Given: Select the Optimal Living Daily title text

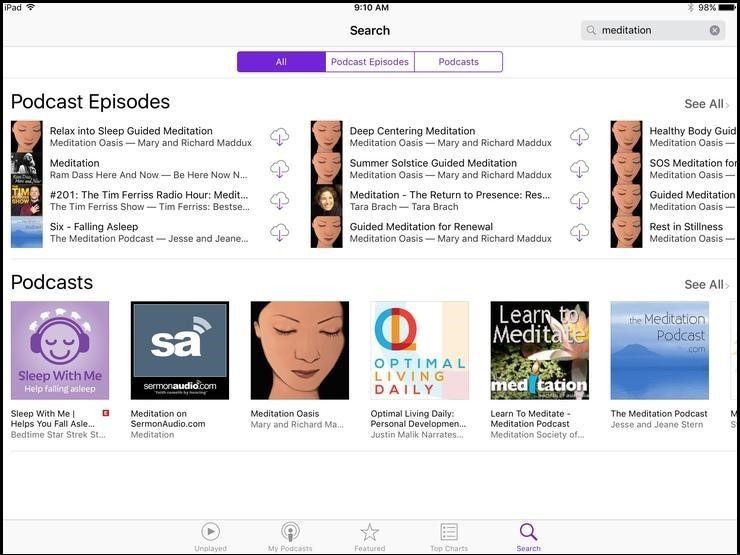Looking at the screenshot, I should pos(418,419).
